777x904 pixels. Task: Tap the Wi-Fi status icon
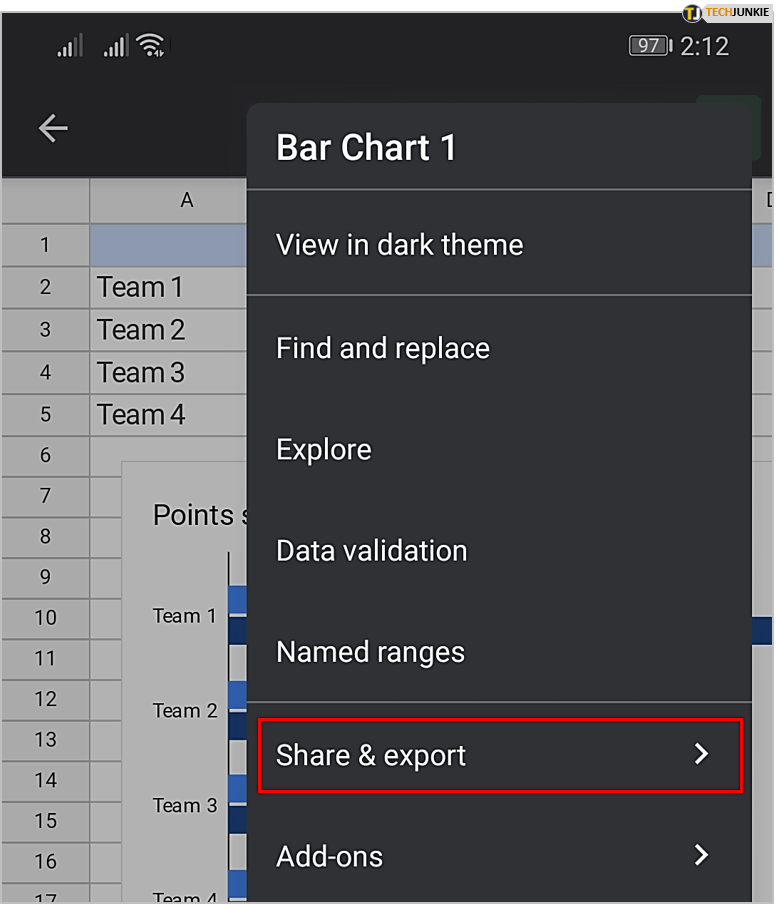point(151,45)
